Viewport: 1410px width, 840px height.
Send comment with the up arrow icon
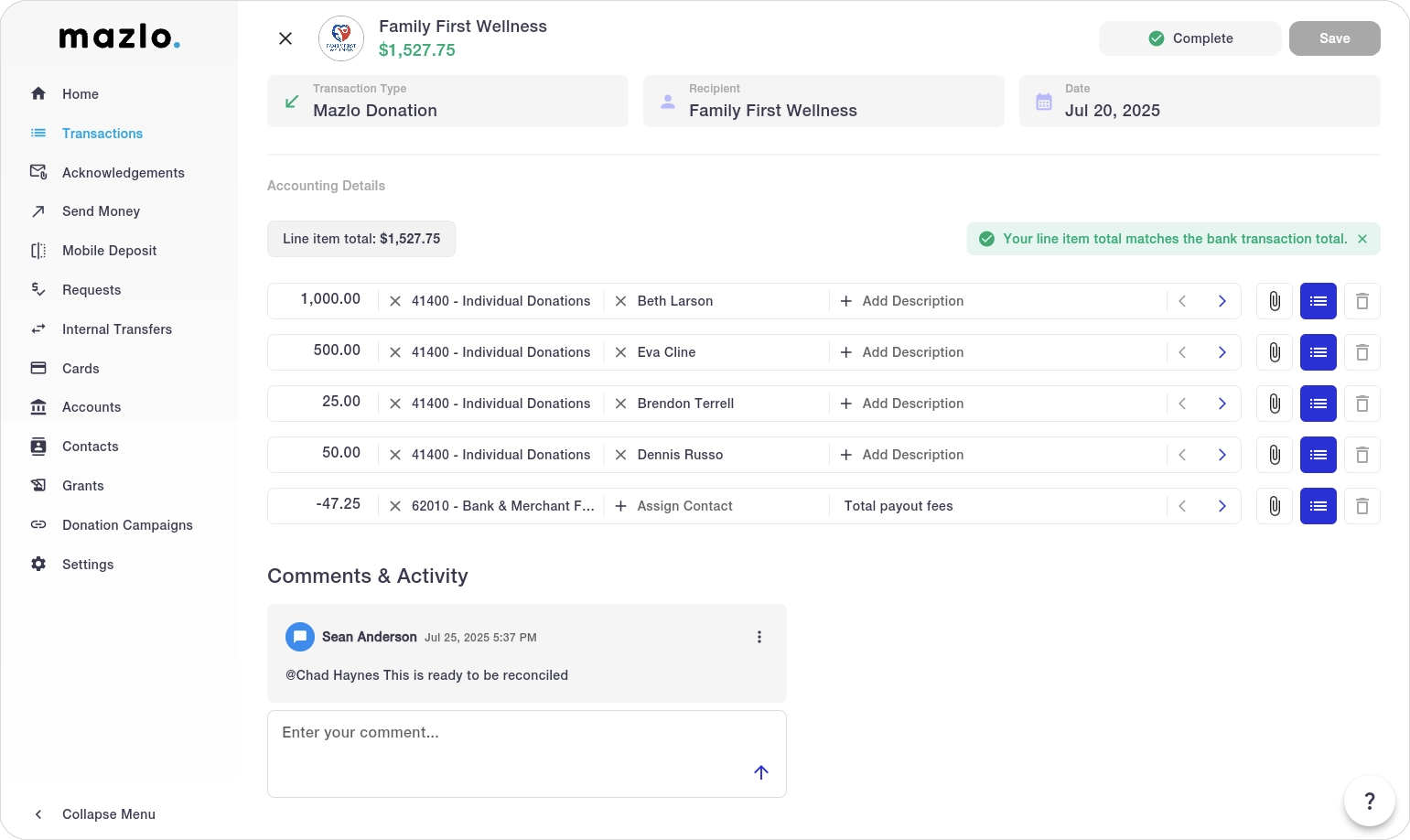(760, 772)
